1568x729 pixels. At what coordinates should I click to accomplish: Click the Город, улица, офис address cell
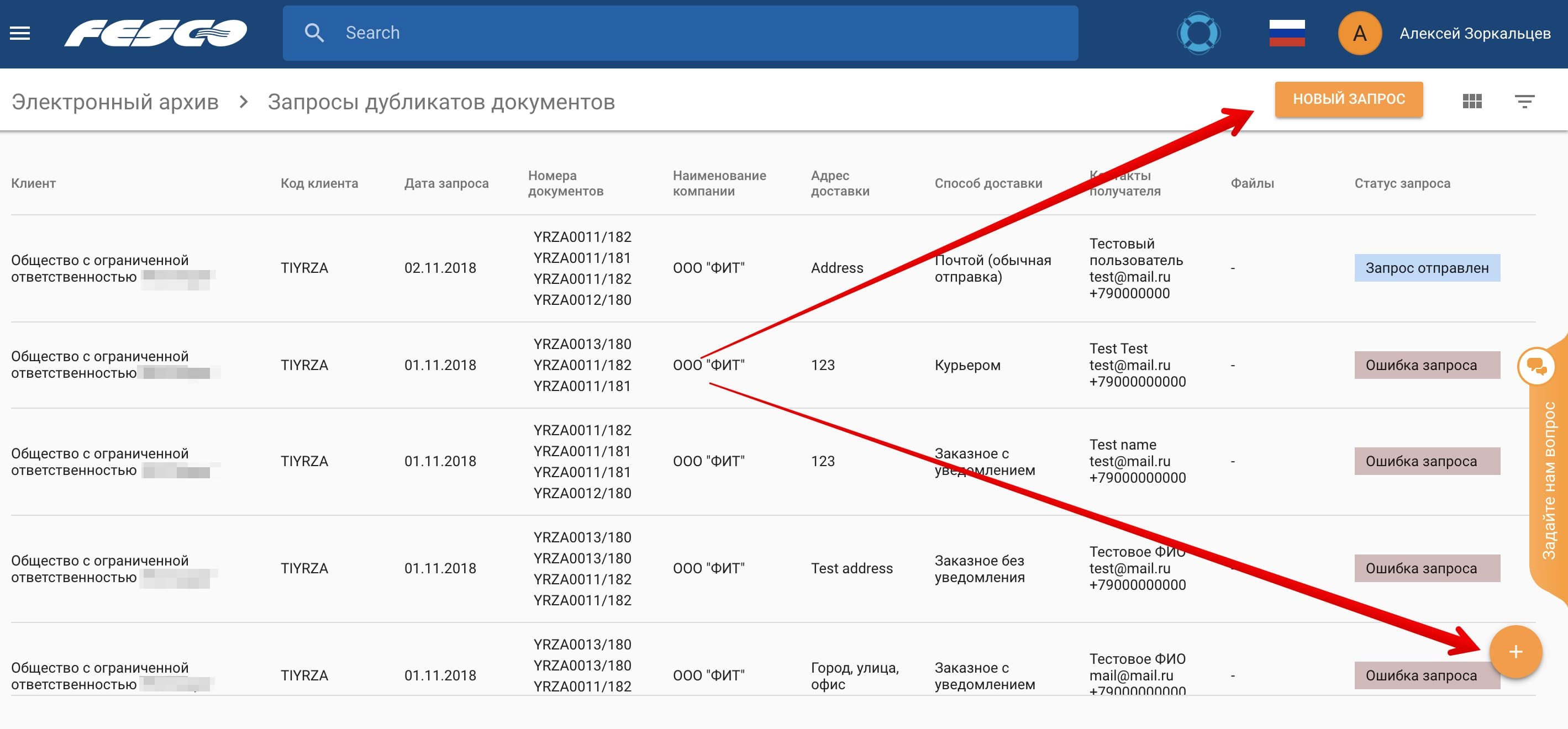tap(855, 675)
